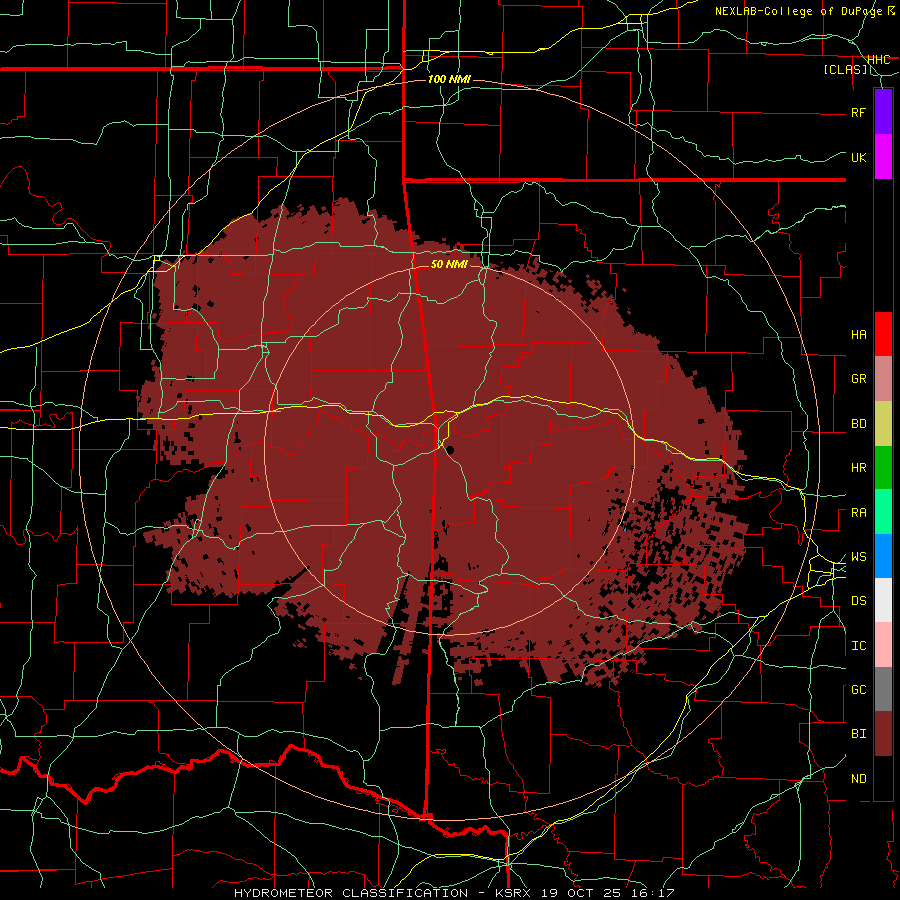Screen dimensions: 900x900
Task: Click the HA legend label
Action: (x=858, y=335)
